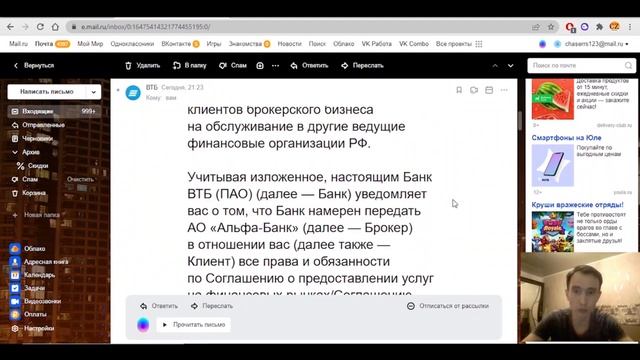Viewport: 640px width, 360px height.
Task: Click Очистить for spam folder
Action: point(80,179)
